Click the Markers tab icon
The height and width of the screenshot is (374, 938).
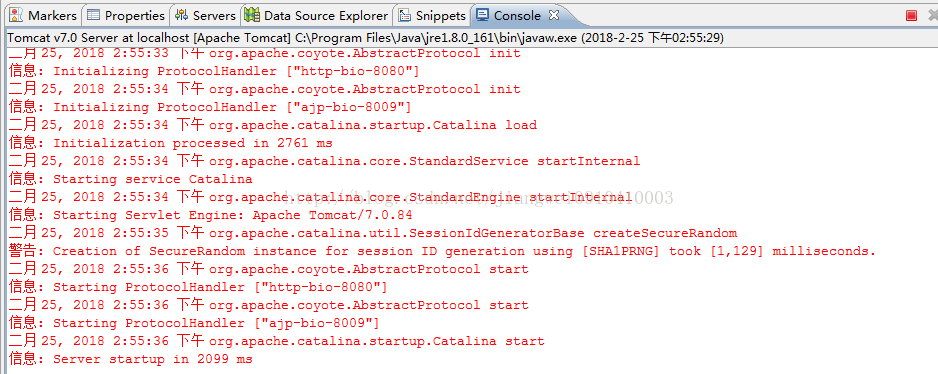pyautogui.click(x=17, y=16)
